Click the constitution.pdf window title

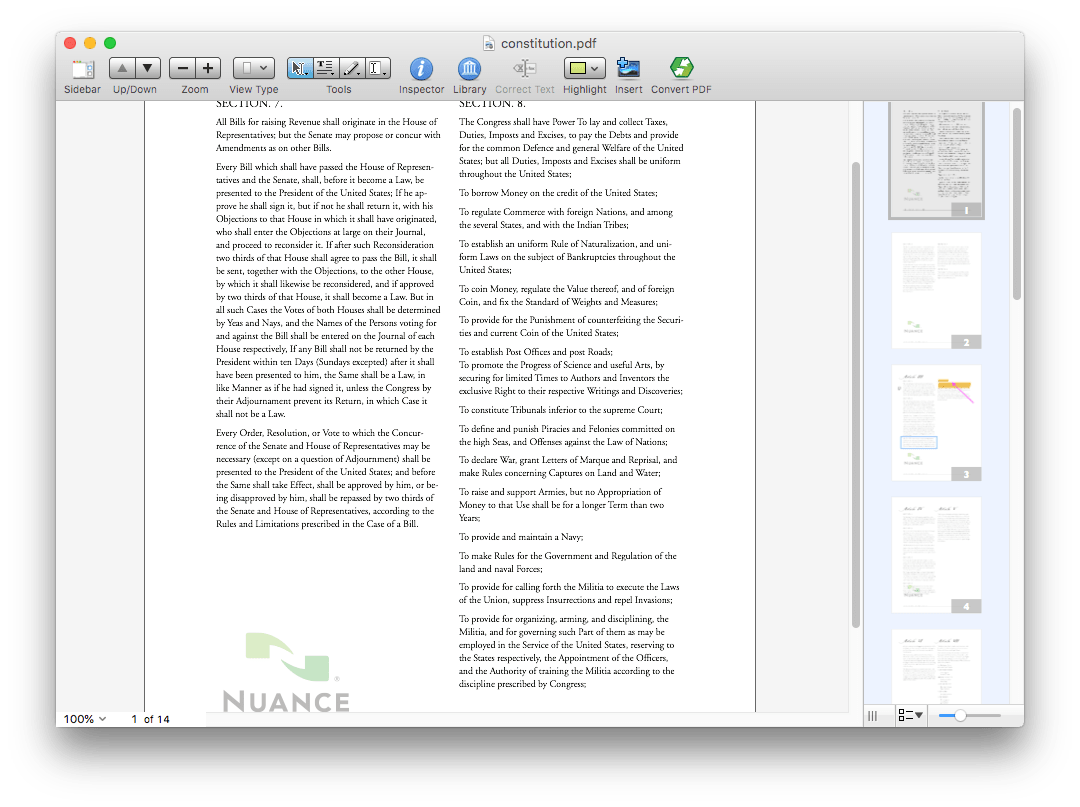548,43
